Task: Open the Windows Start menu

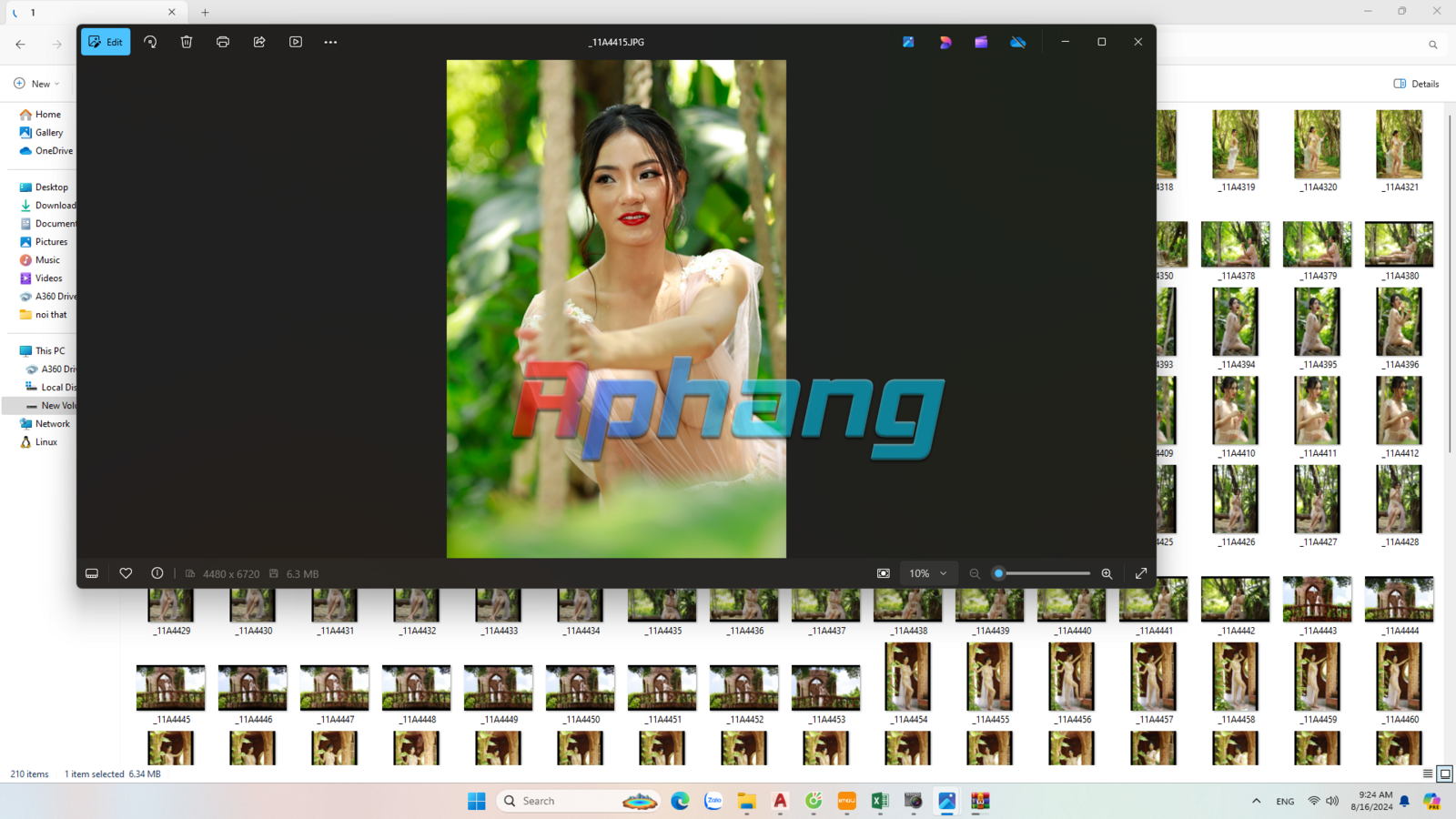Action: click(x=477, y=801)
